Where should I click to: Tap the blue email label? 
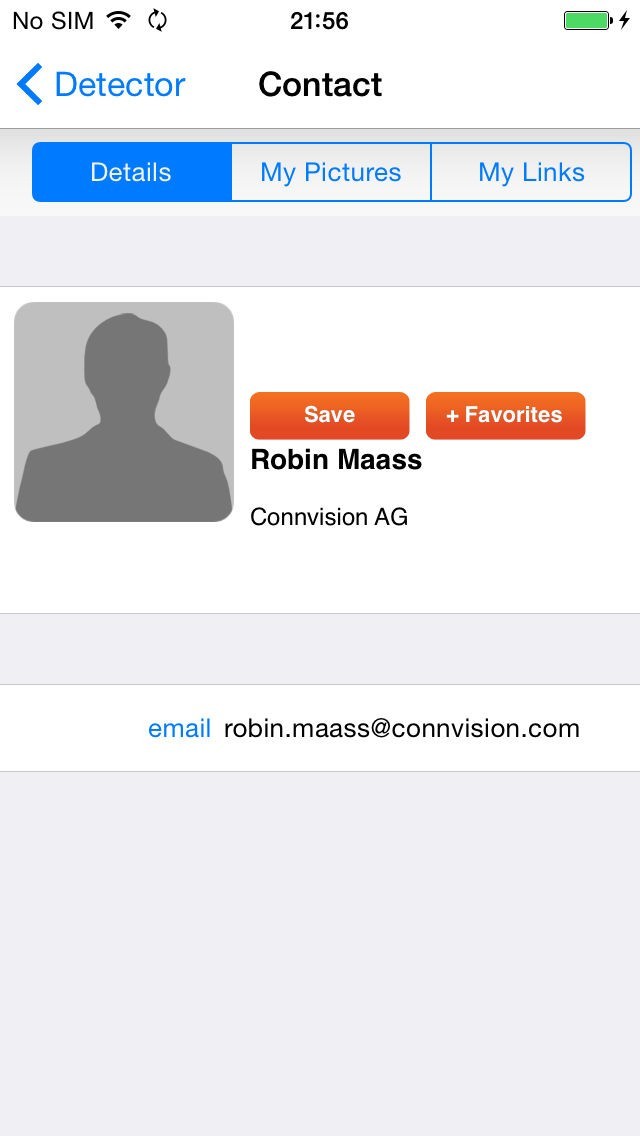[179, 728]
